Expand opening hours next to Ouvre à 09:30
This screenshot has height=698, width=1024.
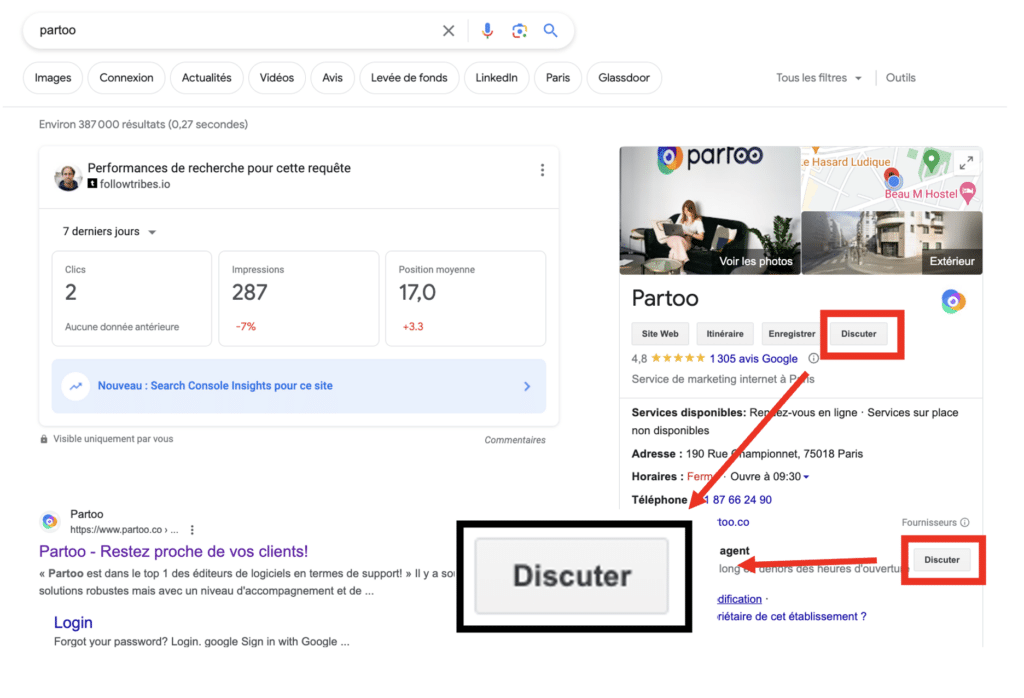tap(807, 477)
